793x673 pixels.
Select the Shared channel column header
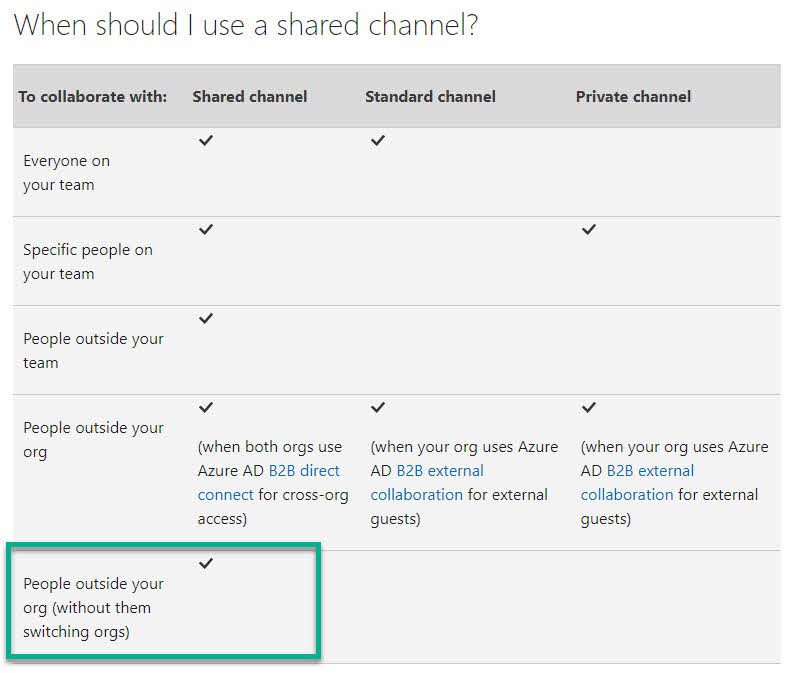[x=250, y=97]
